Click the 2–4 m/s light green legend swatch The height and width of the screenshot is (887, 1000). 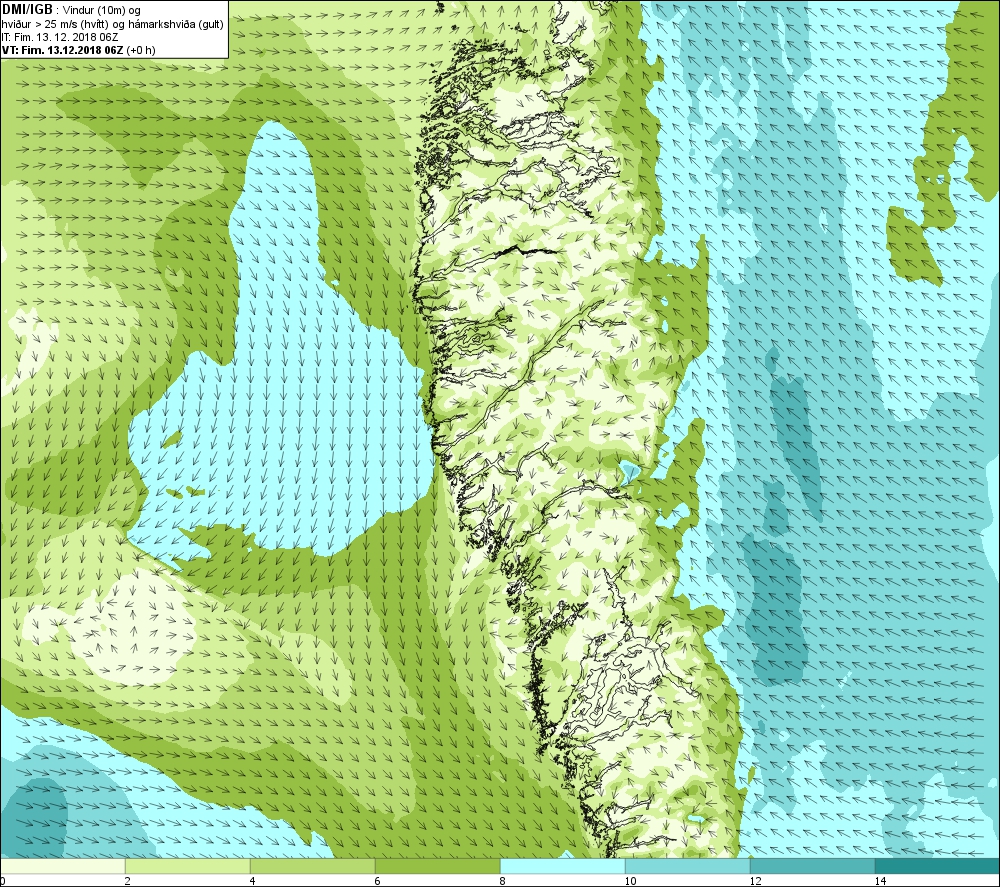pos(188,866)
